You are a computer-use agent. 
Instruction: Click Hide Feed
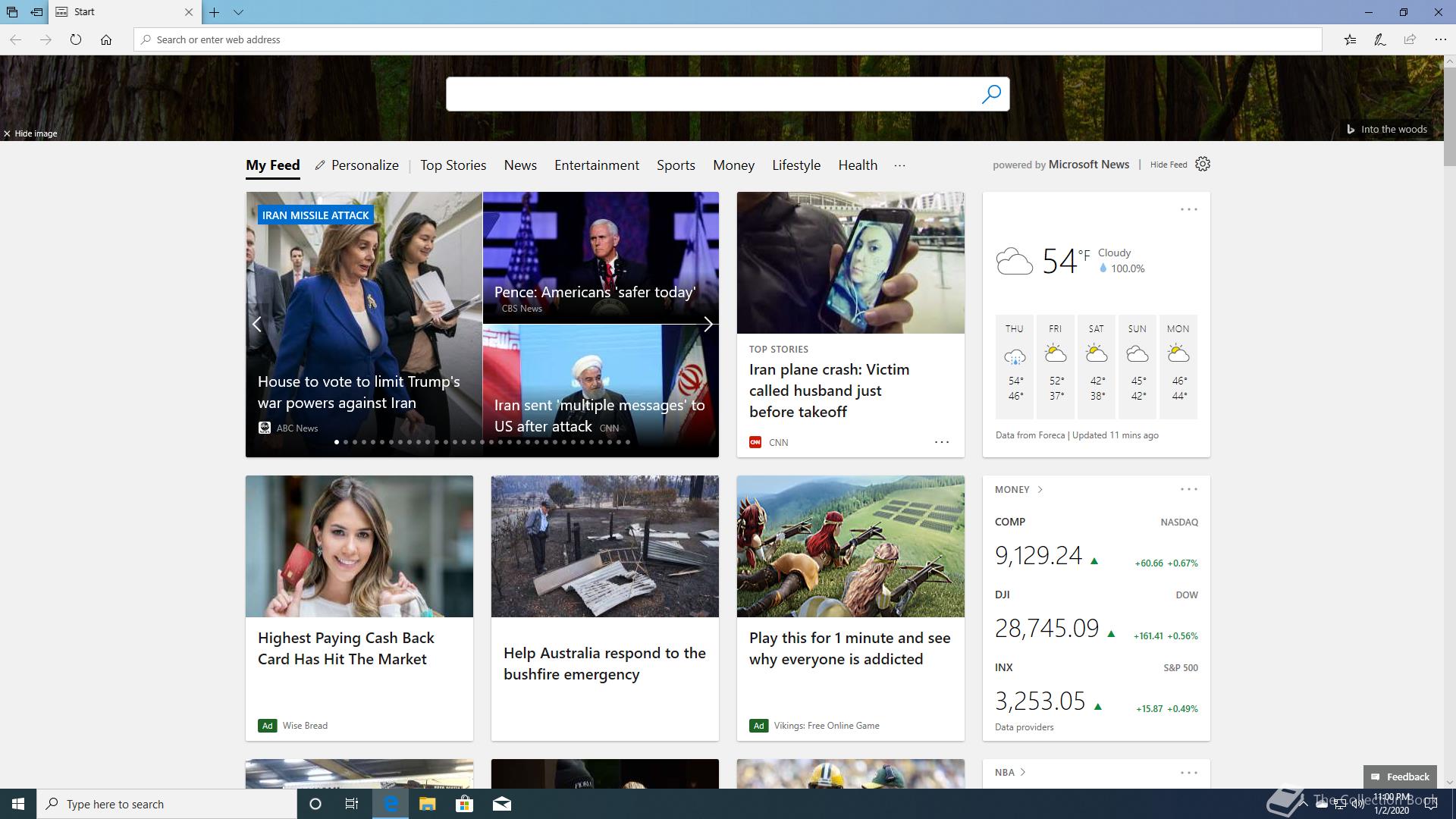1169,165
